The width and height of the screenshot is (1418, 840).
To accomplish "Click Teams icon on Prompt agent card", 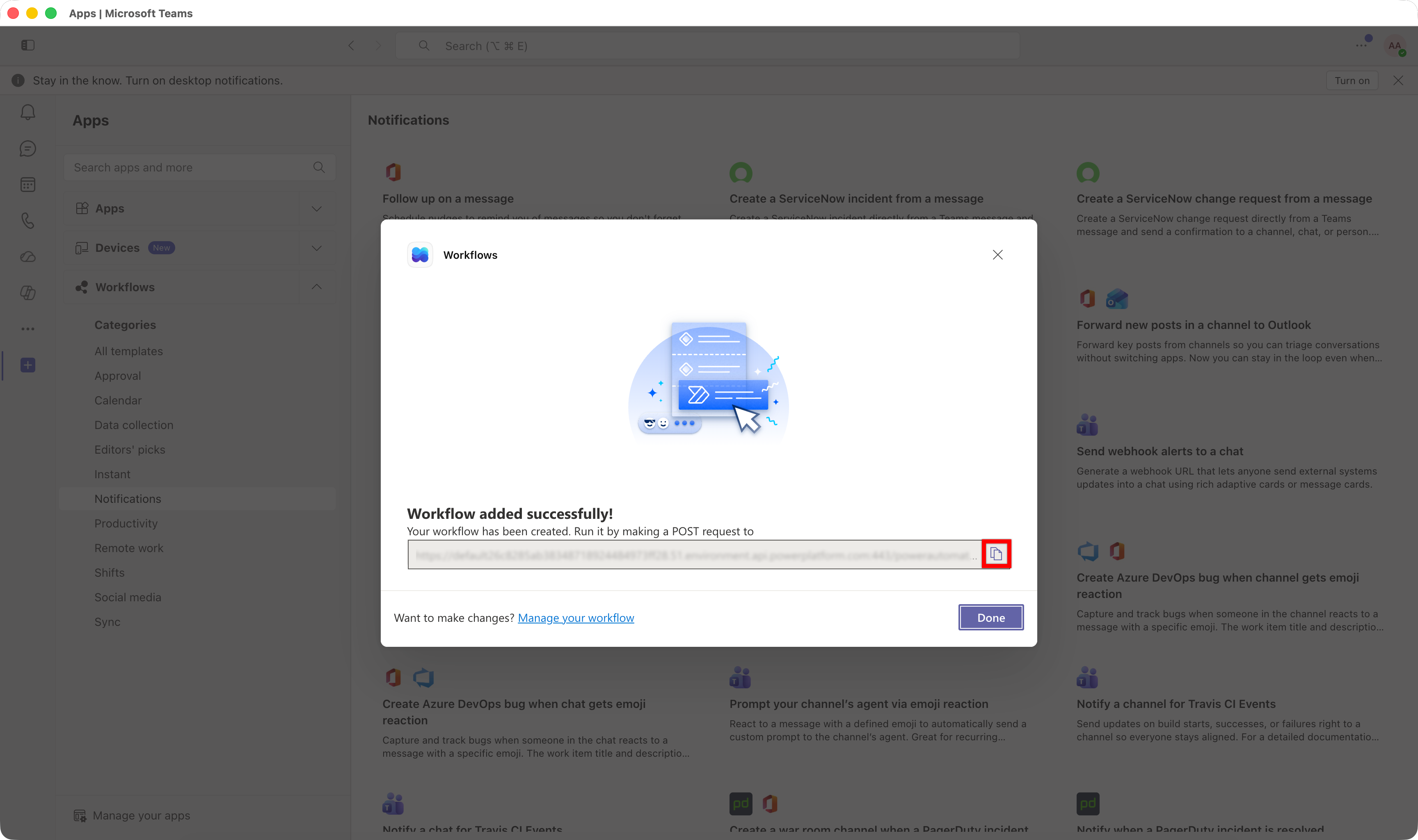I will coord(741,677).
